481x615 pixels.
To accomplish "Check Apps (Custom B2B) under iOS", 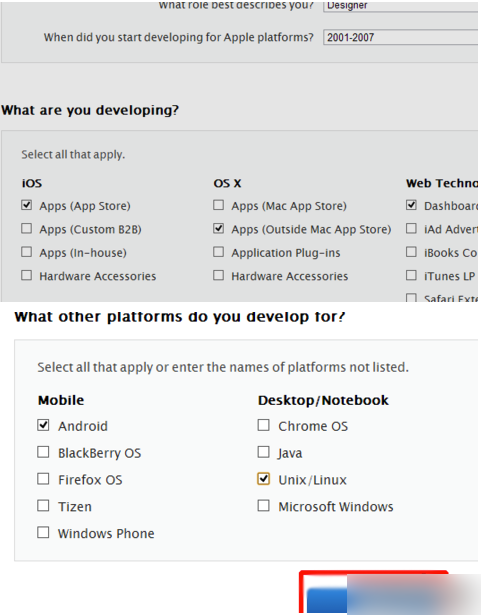I will 27,228.
